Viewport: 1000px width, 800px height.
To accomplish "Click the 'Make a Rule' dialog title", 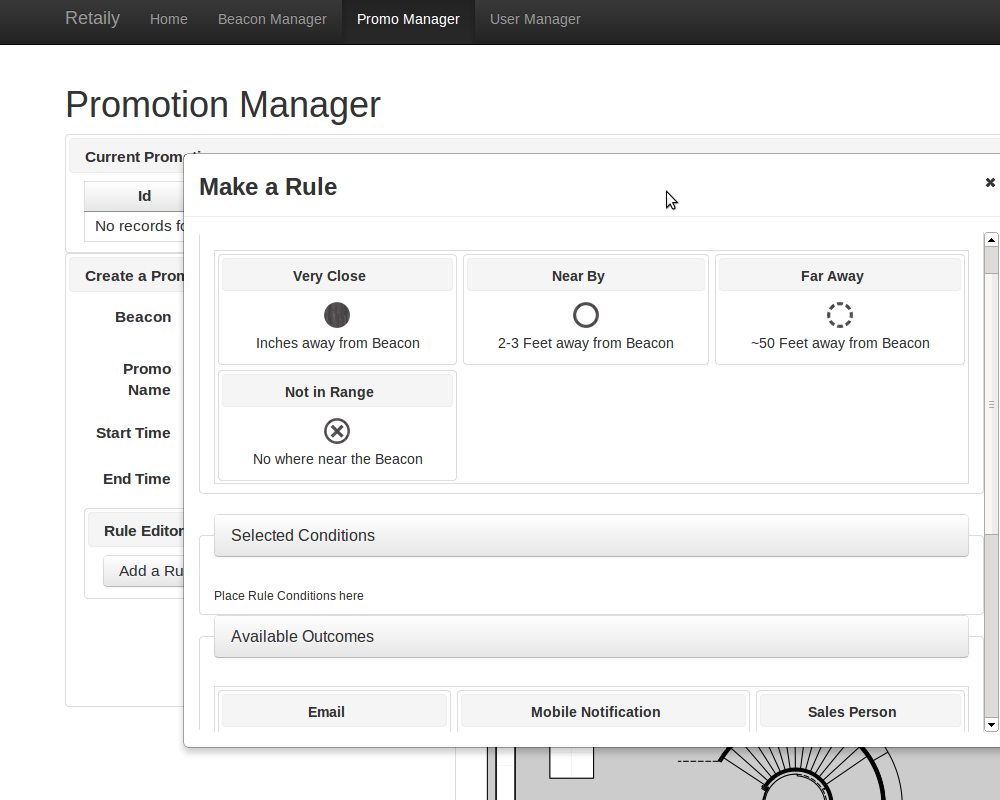I will point(268,187).
